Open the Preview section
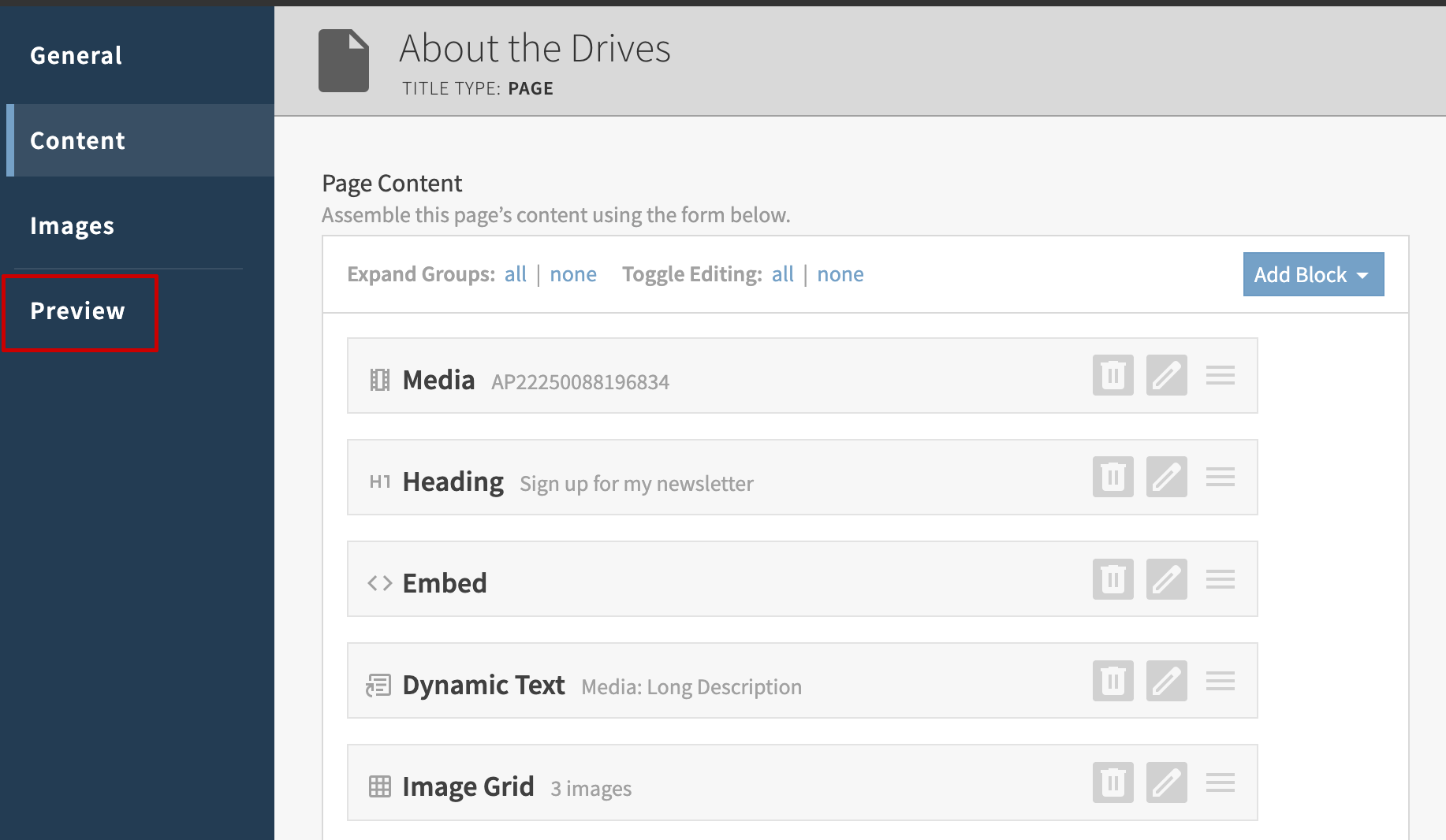 (78, 311)
